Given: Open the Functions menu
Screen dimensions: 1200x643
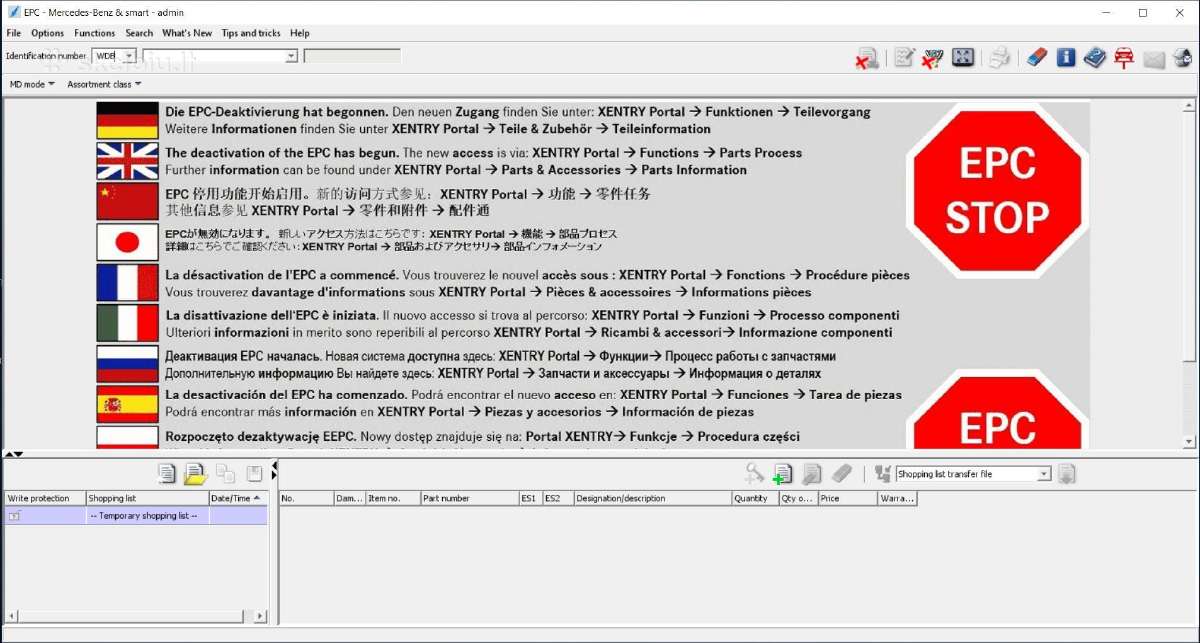Looking at the screenshot, I should (95, 33).
